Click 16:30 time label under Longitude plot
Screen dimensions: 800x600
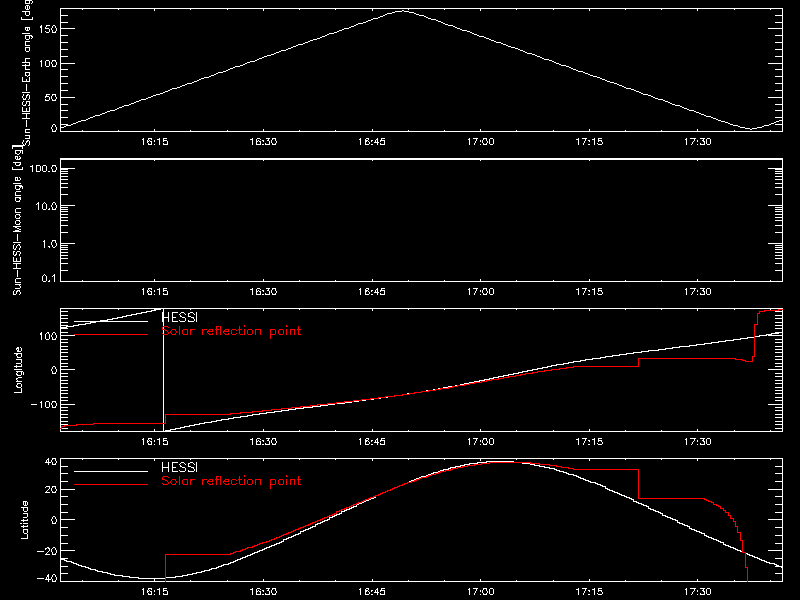pos(263,442)
